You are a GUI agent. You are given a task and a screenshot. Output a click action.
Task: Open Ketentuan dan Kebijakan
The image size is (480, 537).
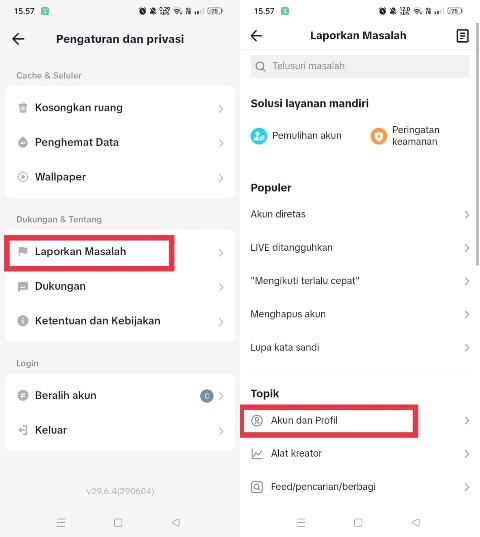120,321
